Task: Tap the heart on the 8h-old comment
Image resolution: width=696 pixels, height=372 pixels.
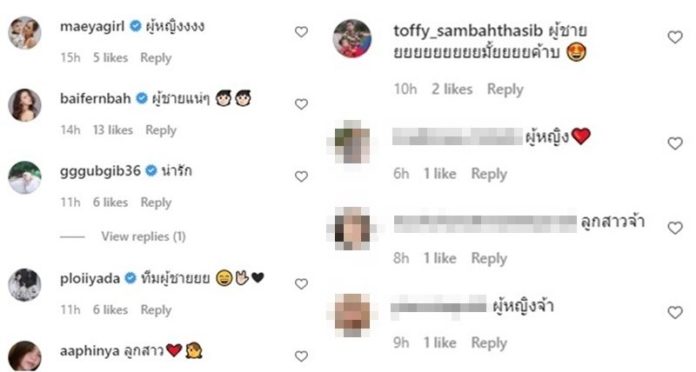Action: pyautogui.click(x=675, y=228)
